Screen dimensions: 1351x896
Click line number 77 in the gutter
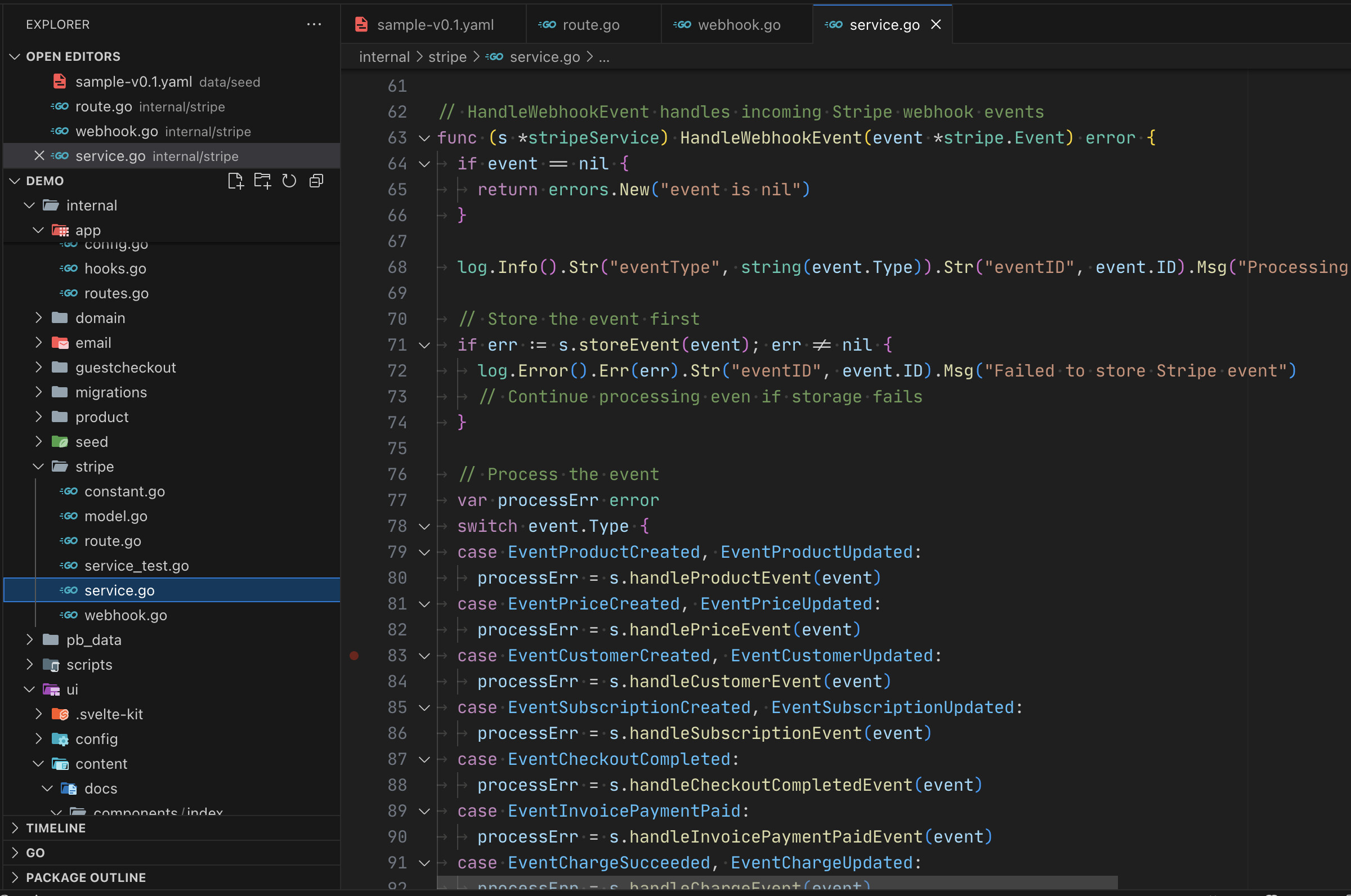pos(397,500)
